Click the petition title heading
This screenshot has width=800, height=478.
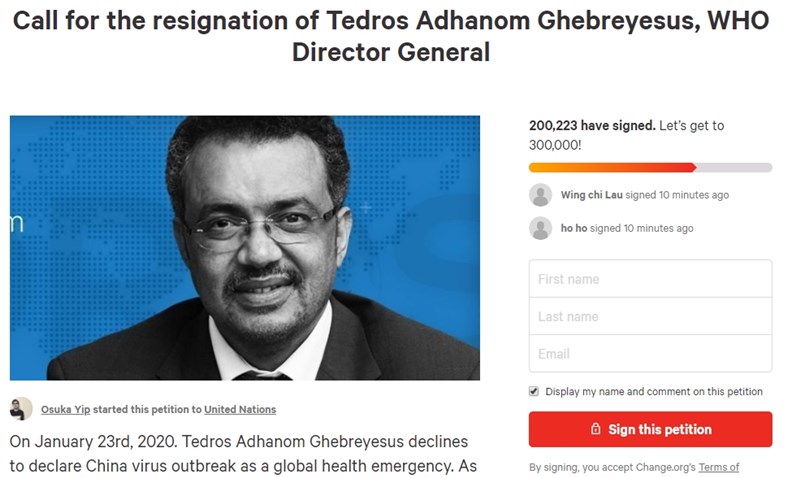coord(391,36)
